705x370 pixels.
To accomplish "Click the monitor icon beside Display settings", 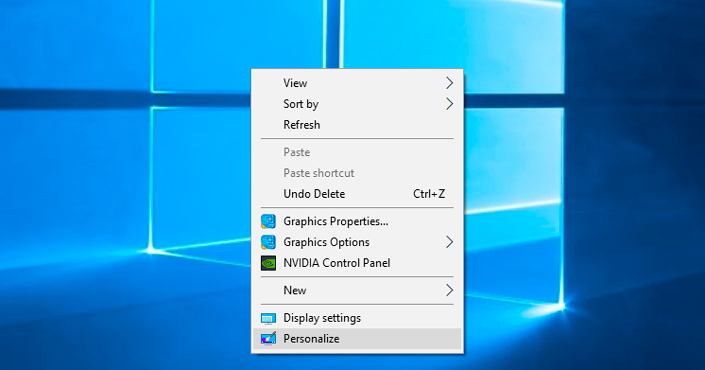I will (x=268, y=318).
